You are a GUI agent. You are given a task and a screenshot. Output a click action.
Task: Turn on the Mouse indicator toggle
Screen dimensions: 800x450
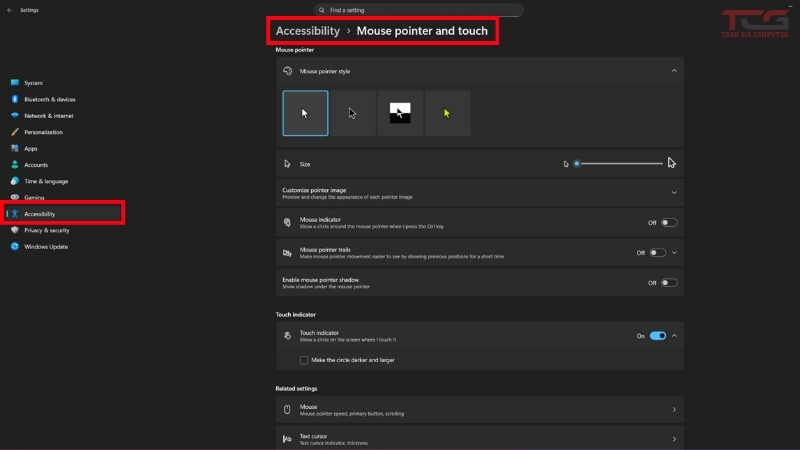(669, 223)
